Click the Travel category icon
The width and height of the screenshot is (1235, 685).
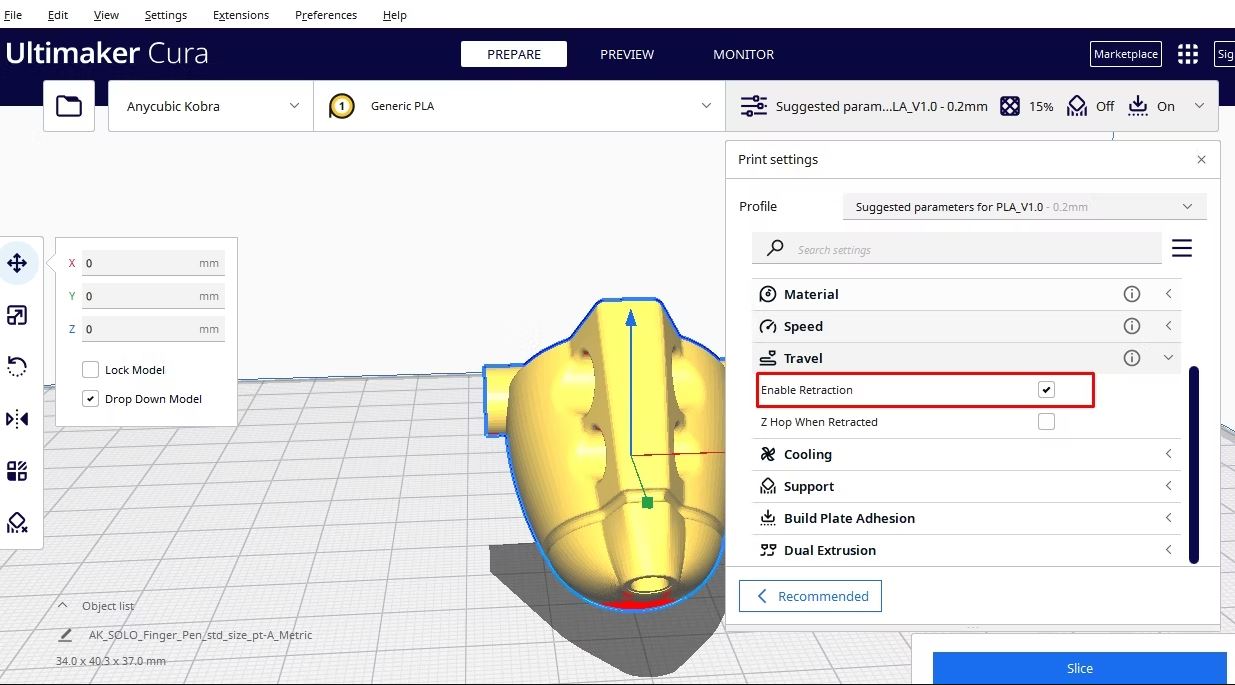click(768, 358)
